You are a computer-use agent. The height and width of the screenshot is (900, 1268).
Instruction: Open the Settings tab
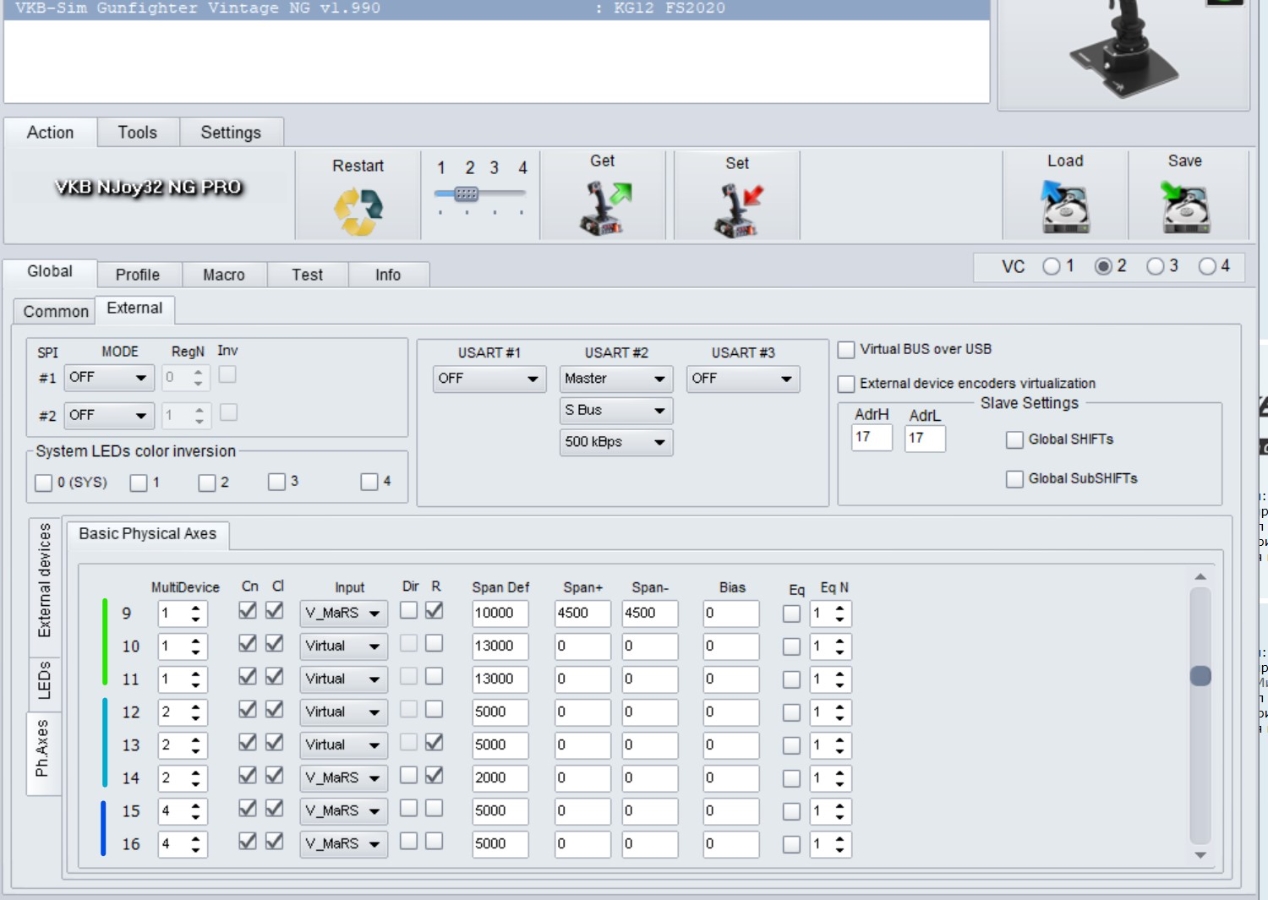(230, 132)
